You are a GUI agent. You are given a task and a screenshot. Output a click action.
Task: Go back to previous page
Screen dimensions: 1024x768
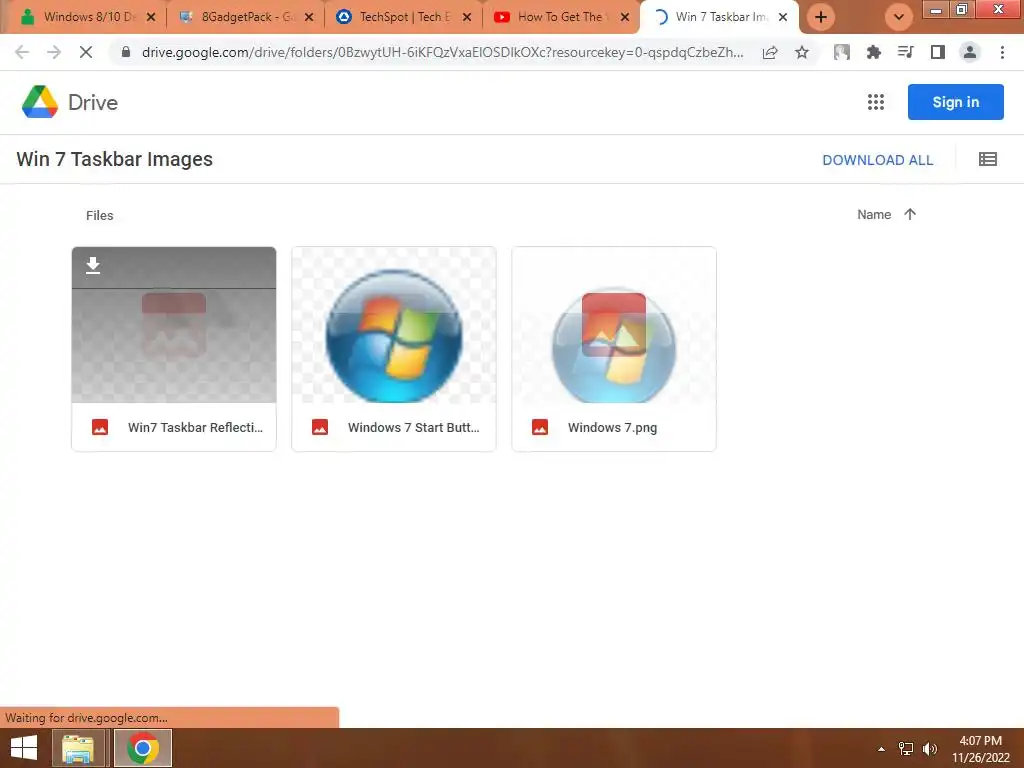[x=22, y=52]
